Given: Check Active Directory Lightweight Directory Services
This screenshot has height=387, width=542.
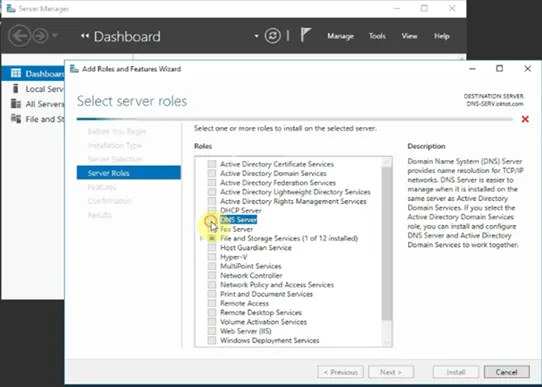Looking at the screenshot, I should pyautogui.click(x=212, y=192).
